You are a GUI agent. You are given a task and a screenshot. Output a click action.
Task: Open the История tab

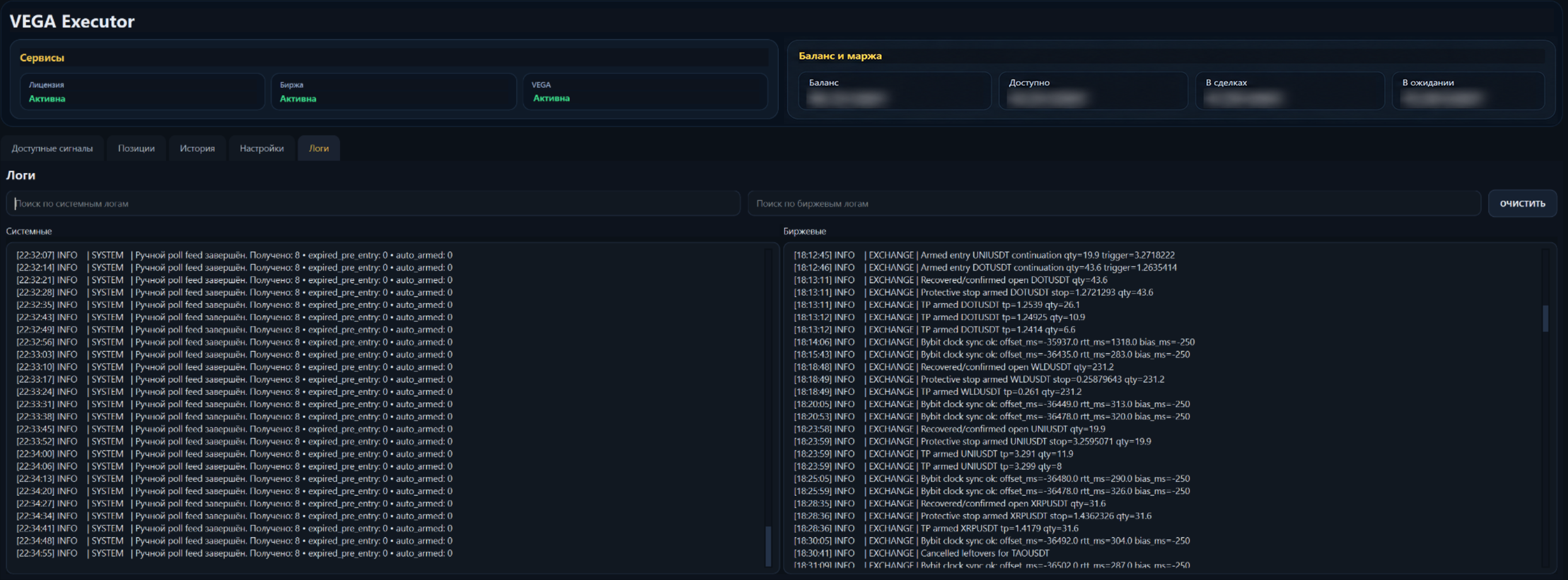(197, 148)
